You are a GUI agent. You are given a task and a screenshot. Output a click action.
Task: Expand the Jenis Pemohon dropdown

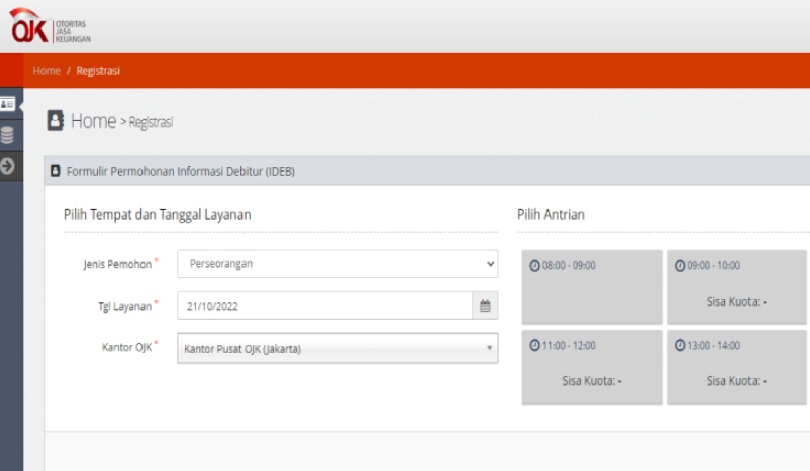(x=337, y=264)
